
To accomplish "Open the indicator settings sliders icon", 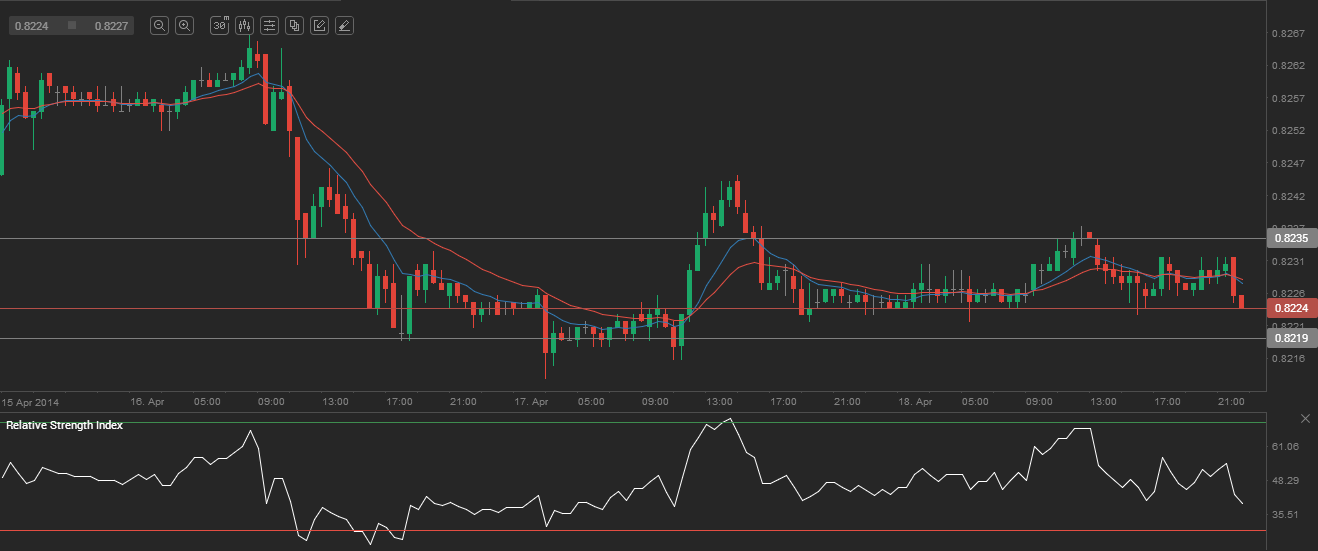I will (269, 26).
